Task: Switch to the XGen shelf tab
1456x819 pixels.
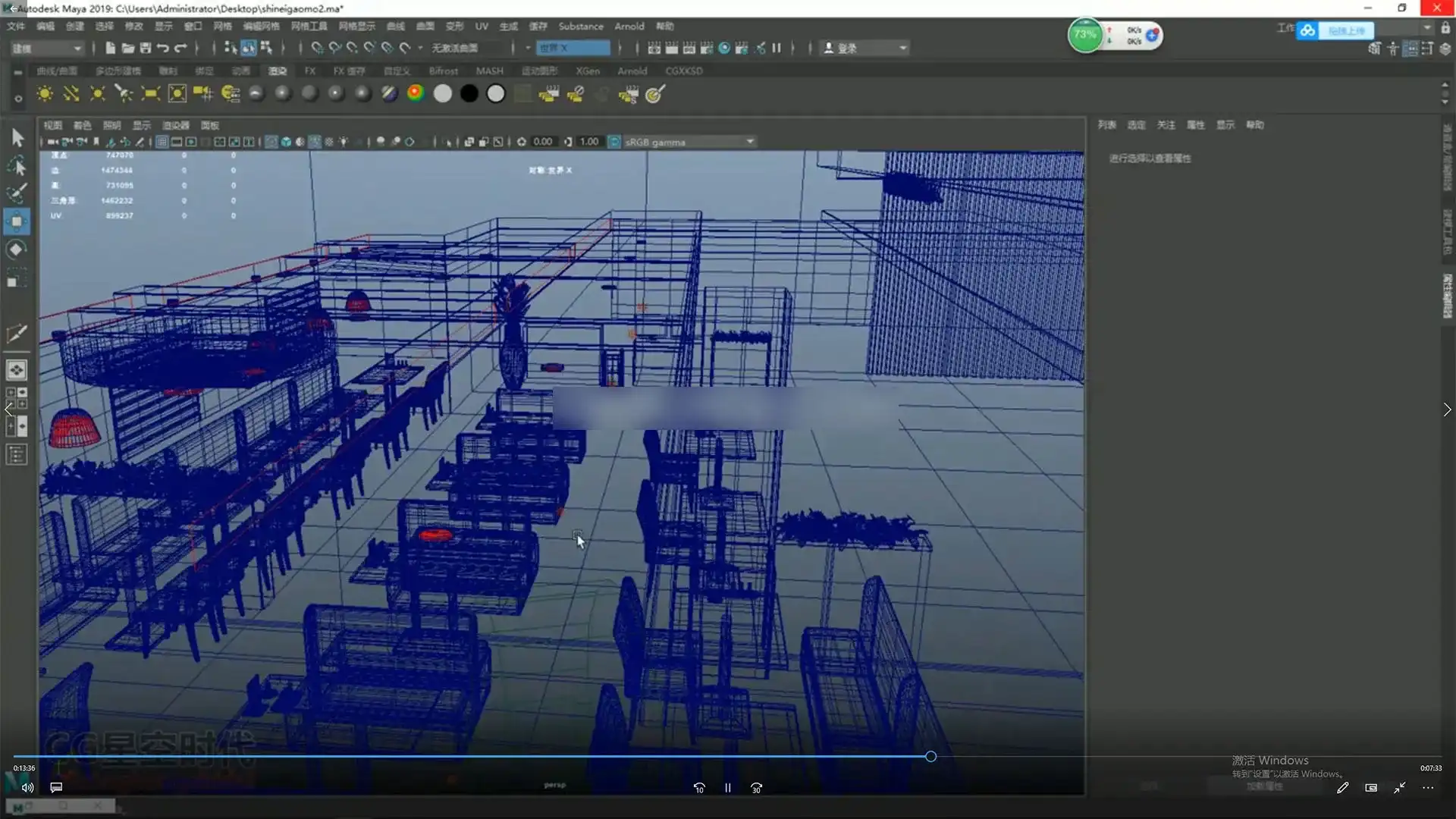Action: tap(588, 71)
